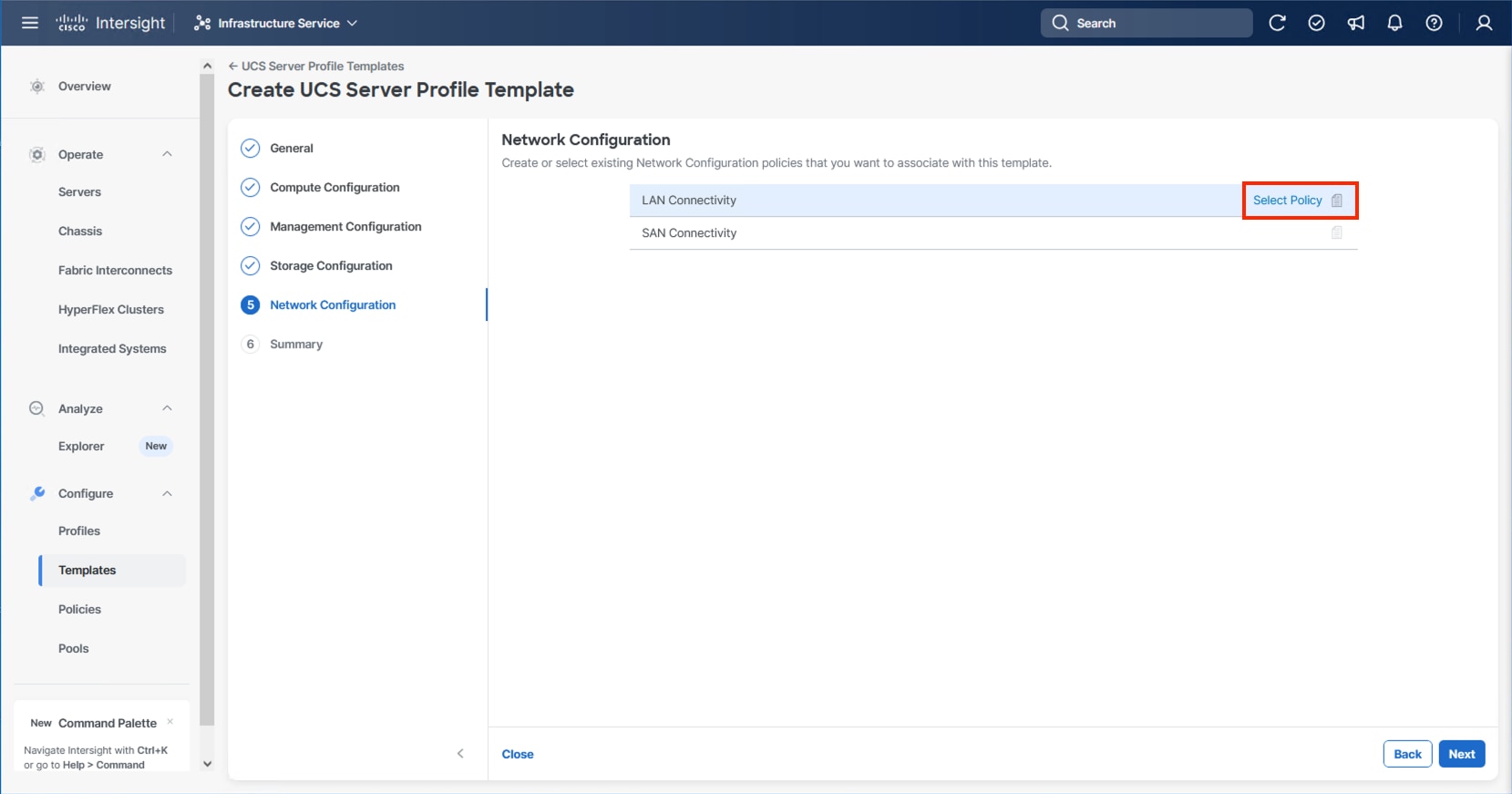Open the Management Configuration step
Viewport: 1512px width, 794px height.
point(345,227)
